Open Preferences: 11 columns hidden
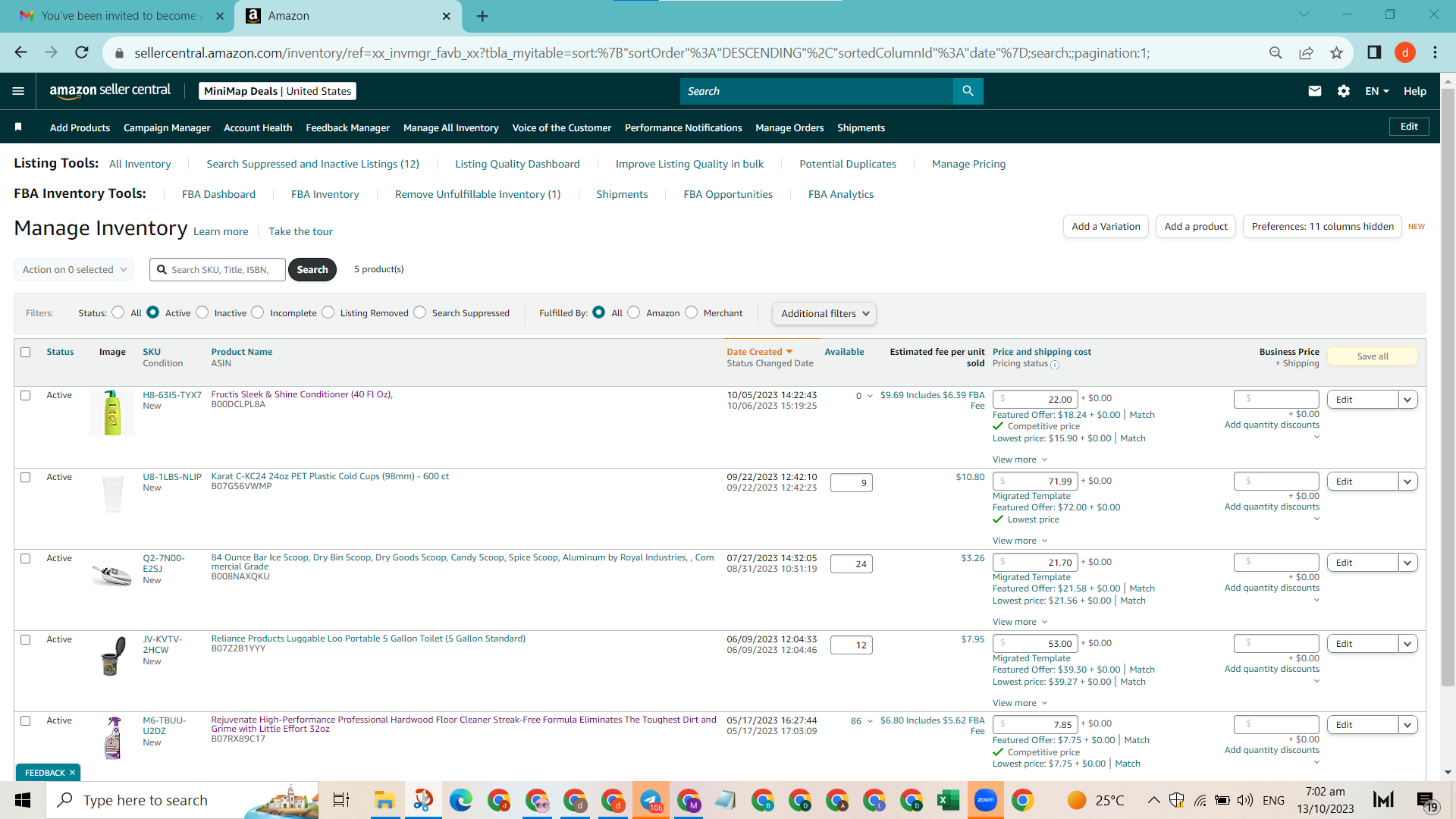This screenshot has height=819, width=1456. click(1323, 226)
